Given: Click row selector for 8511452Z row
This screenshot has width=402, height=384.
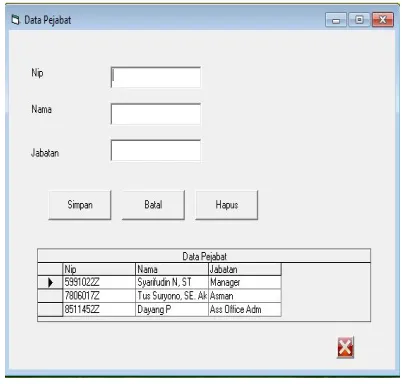Looking at the screenshot, I should pos(50,309).
